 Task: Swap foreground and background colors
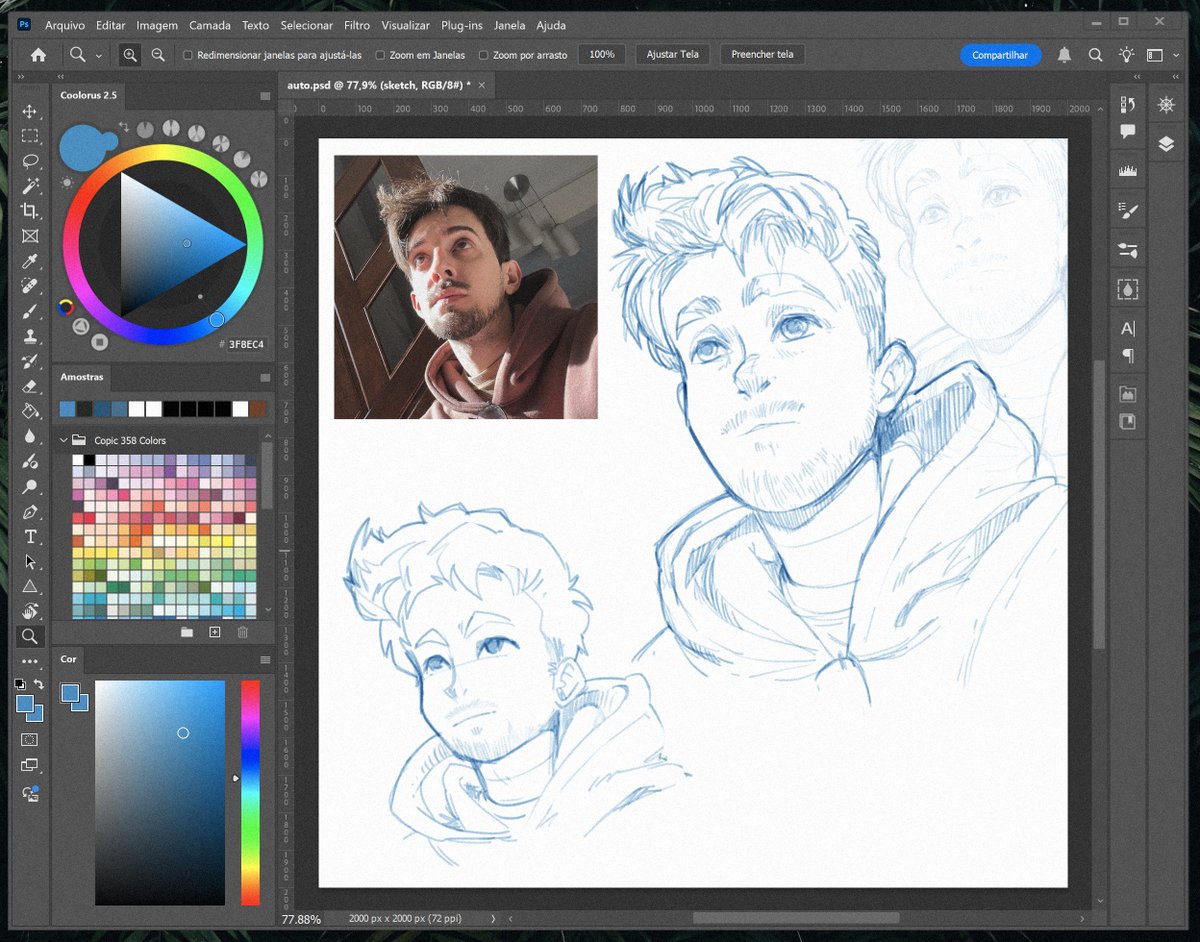39,684
